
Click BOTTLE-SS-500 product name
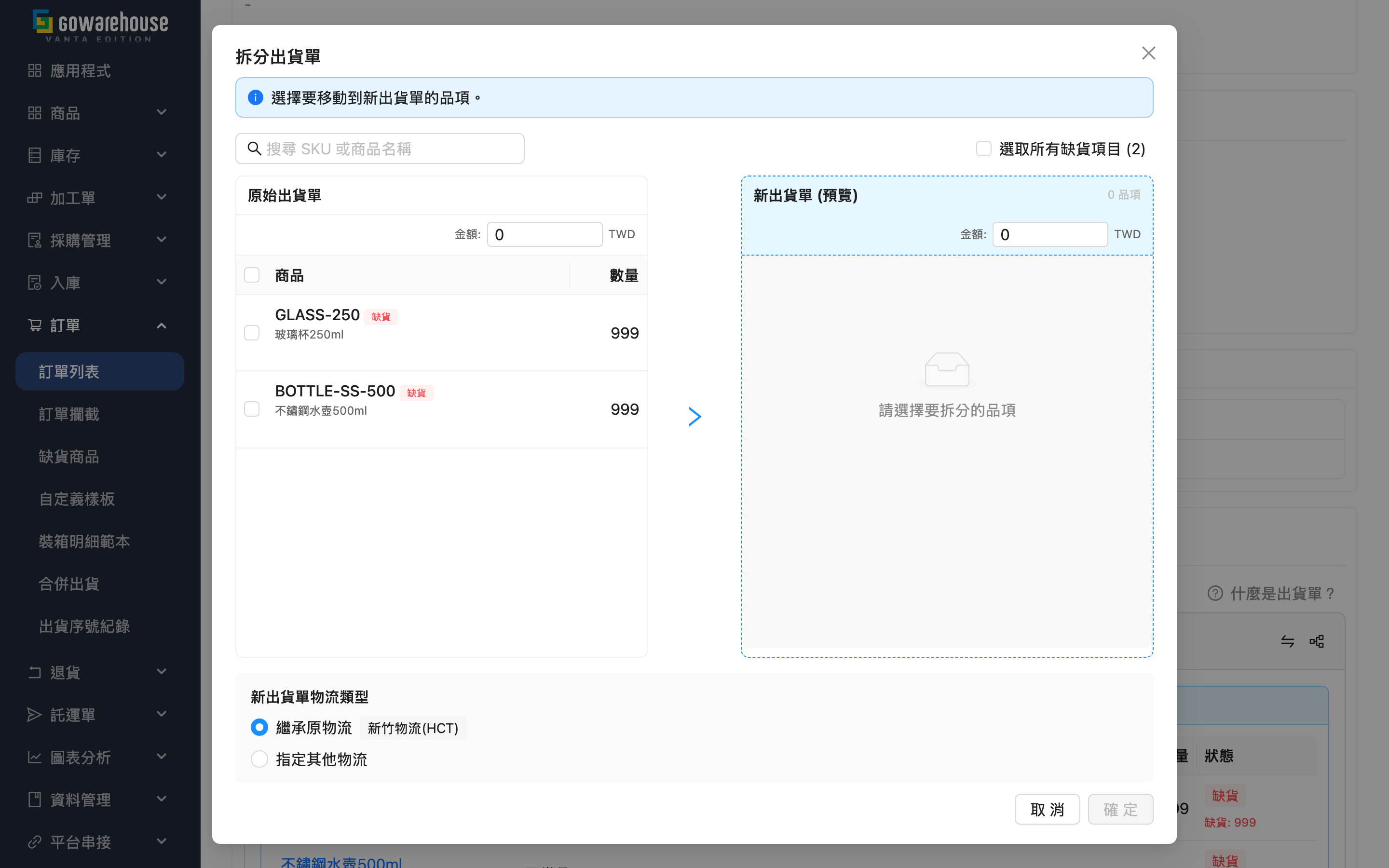pos(335,391)
